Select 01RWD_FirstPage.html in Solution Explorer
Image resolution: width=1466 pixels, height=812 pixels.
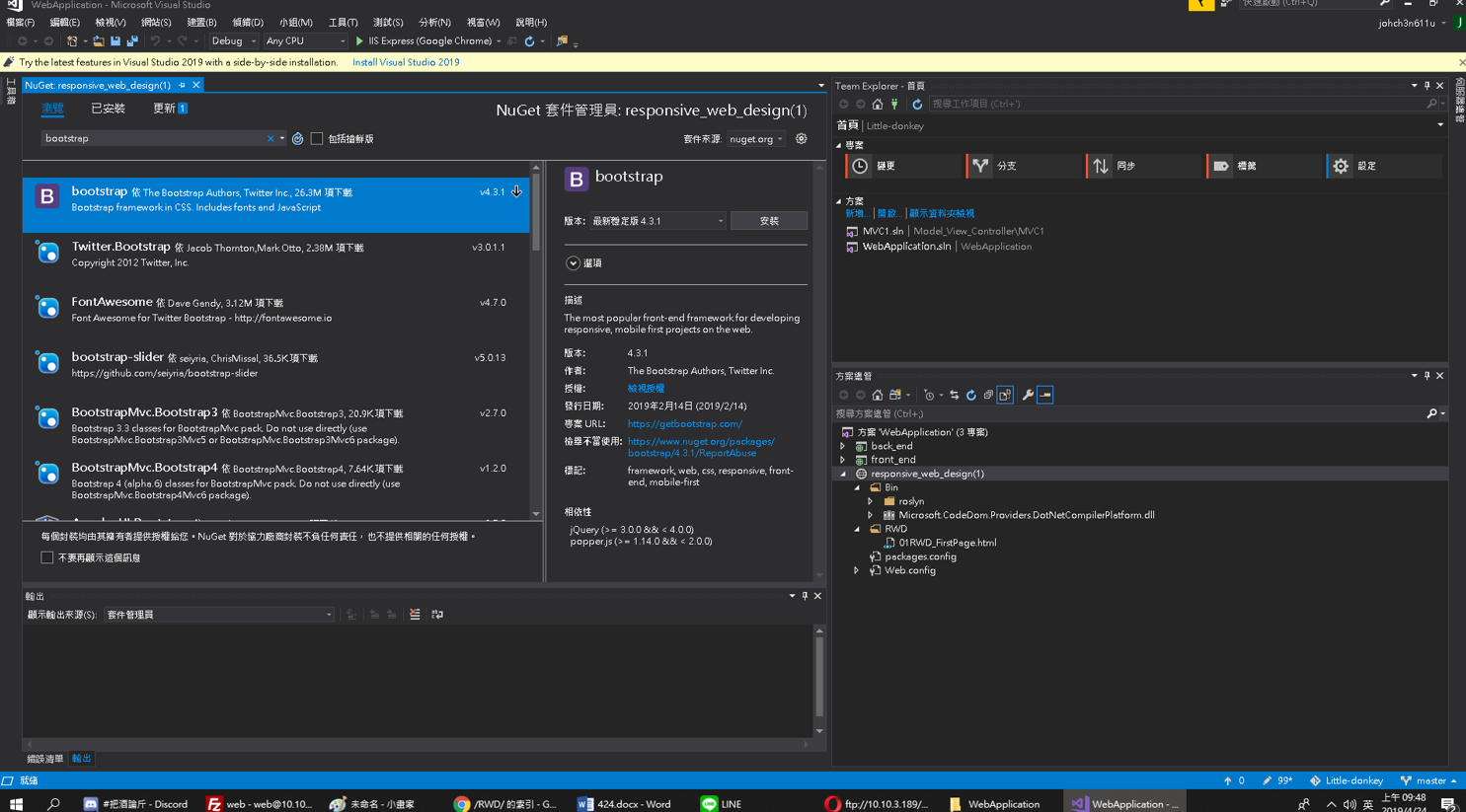click(947, 543)
